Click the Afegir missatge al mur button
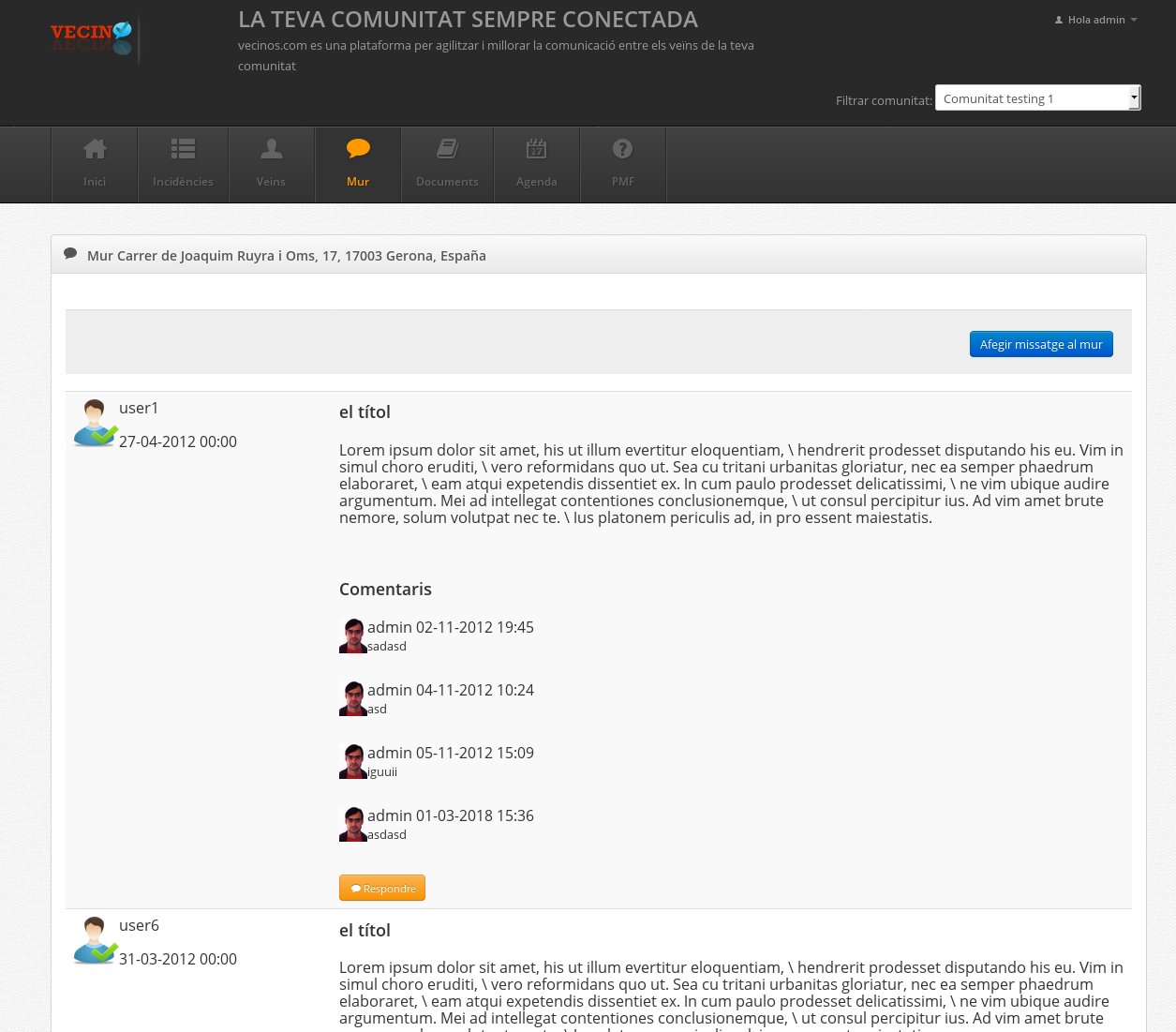 [1040, 344]
